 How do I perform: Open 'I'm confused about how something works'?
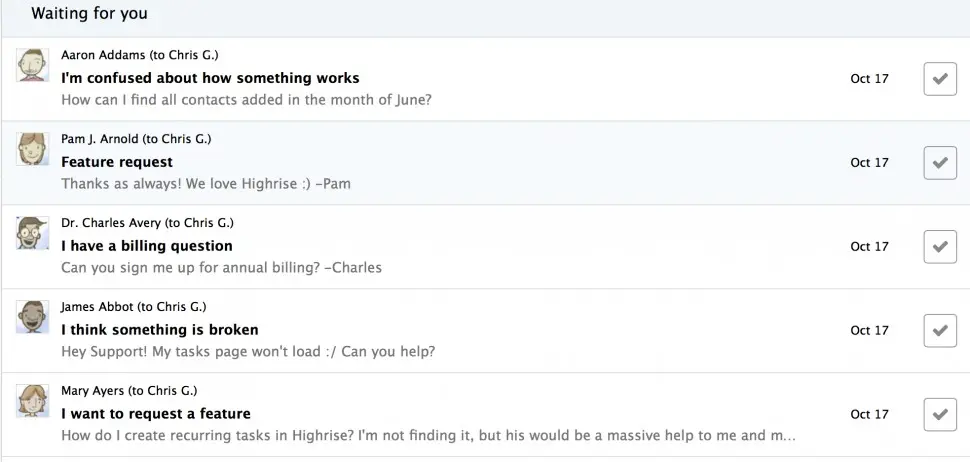pyautogui.click(x=210, y=78)
